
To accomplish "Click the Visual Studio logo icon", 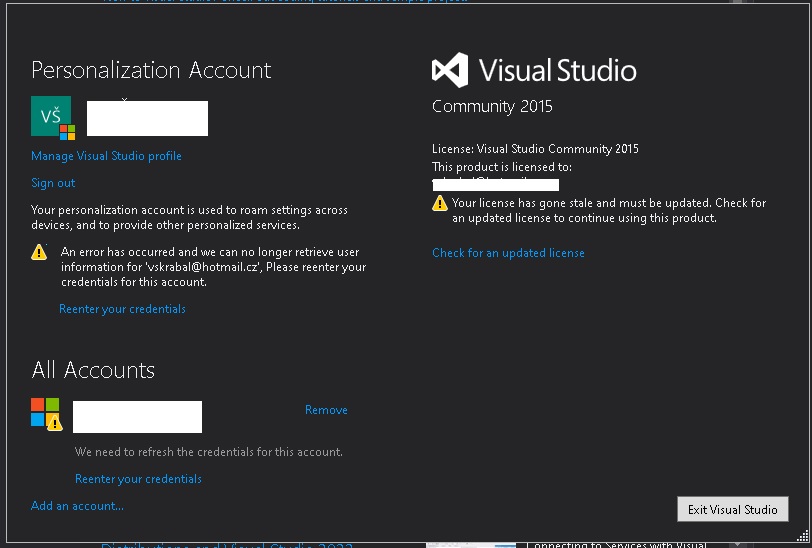I will (x=449, y=70).
